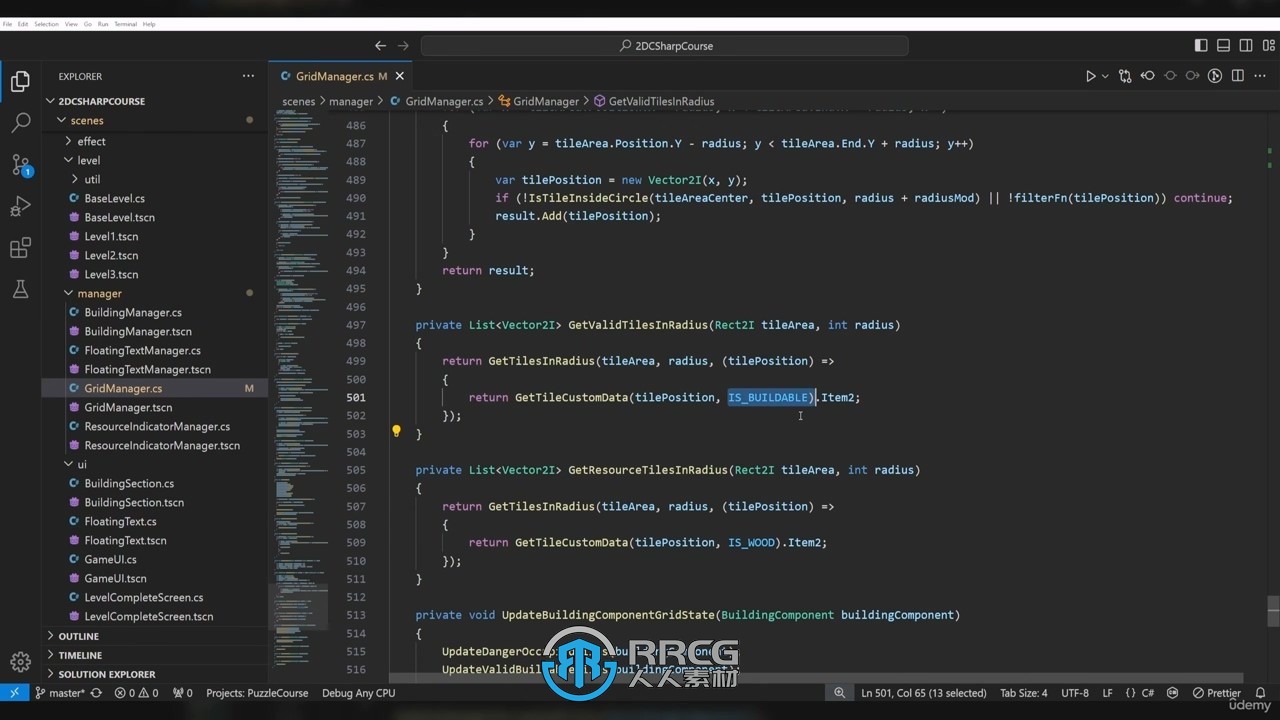The height and width of the screenshot is (720, 1280).
Task: Open the Terminal menu
Action: click(125, 24)
